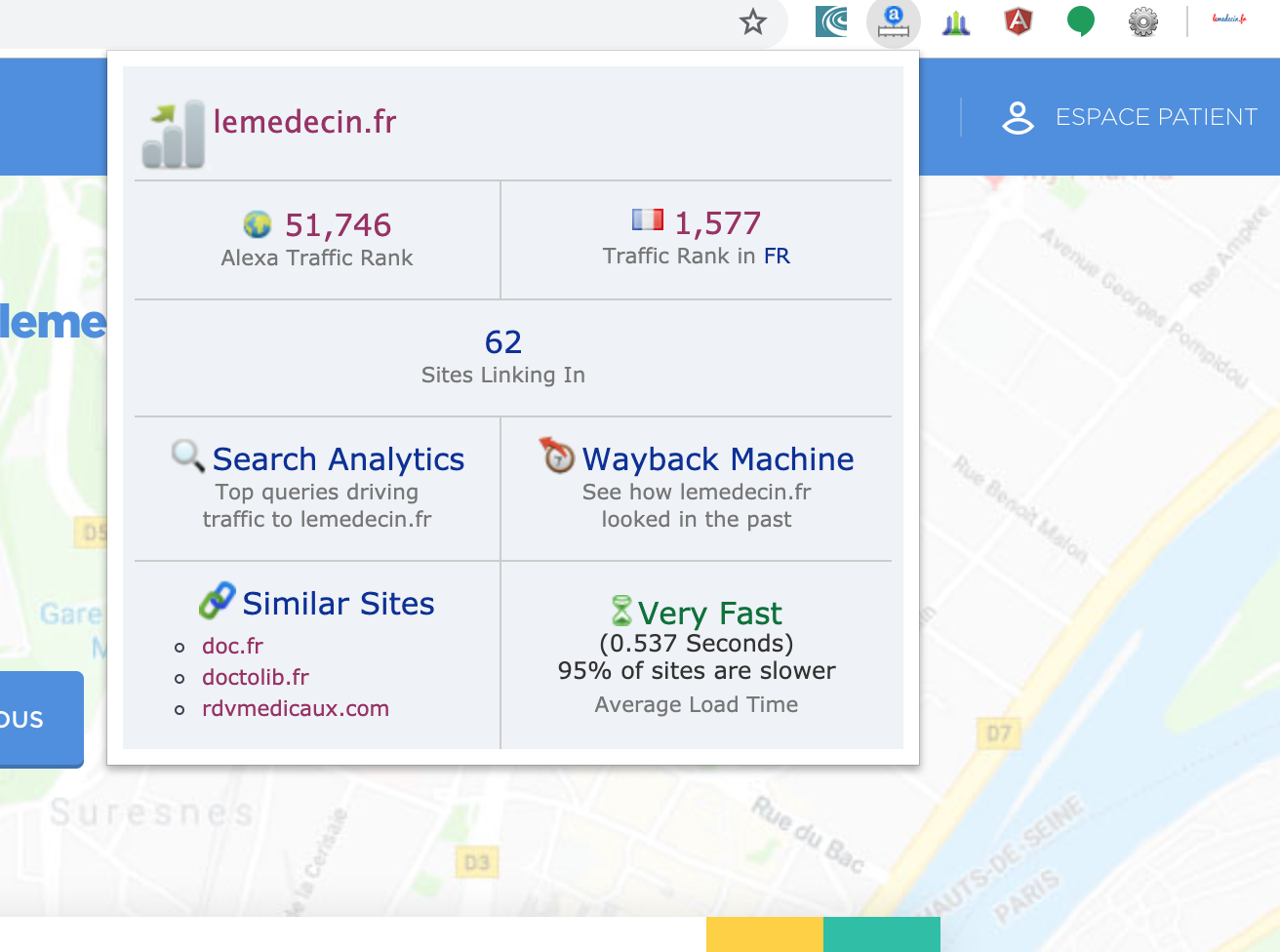This screenshot has height=952, width=1280.
Task: Click the Rue du Bac map label
Action: point(808,834)
